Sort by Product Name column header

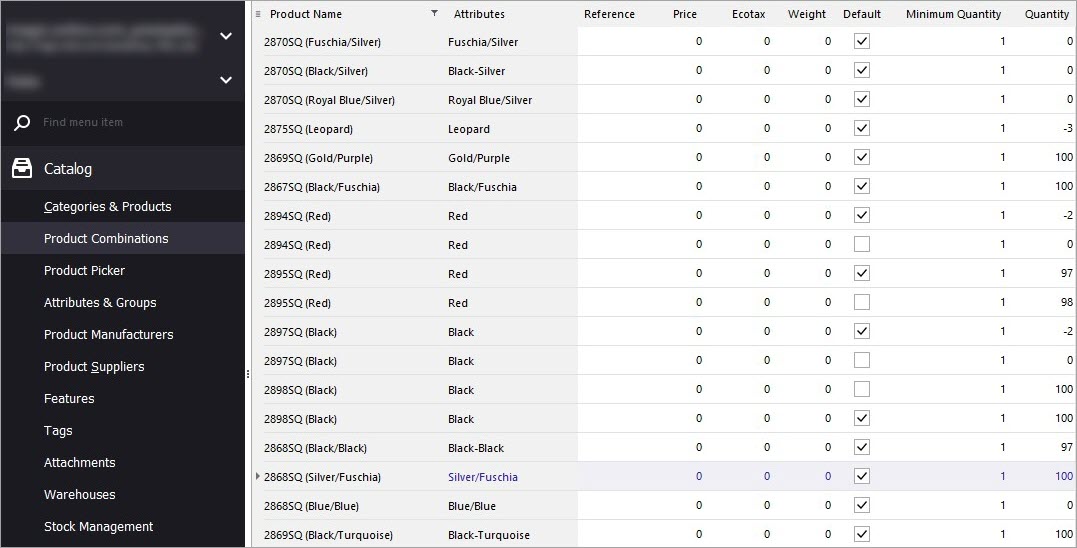click(306, 14)
